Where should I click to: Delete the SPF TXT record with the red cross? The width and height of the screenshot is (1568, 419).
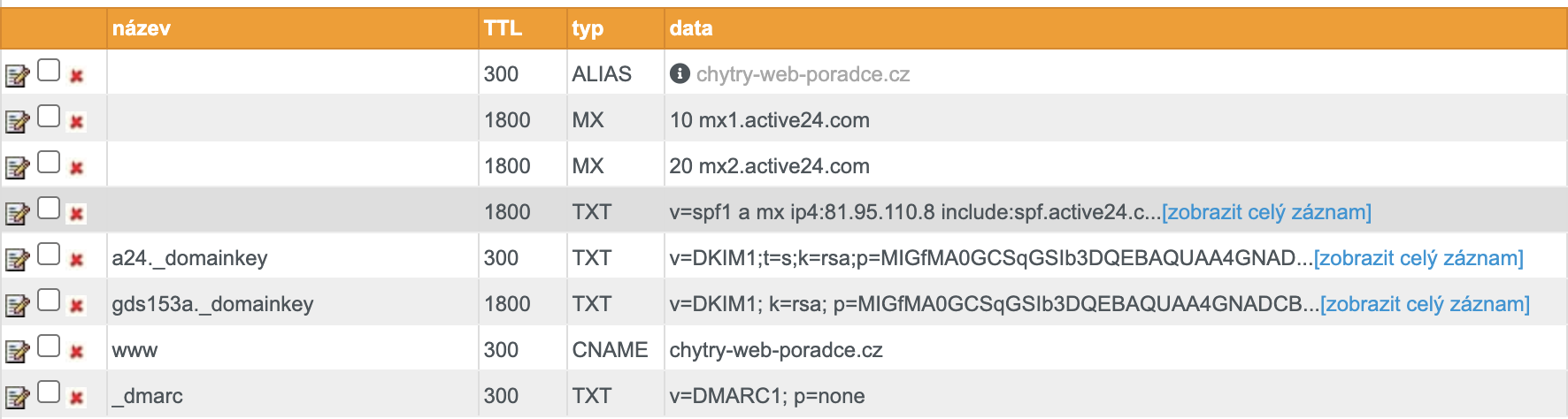[77, 214]
